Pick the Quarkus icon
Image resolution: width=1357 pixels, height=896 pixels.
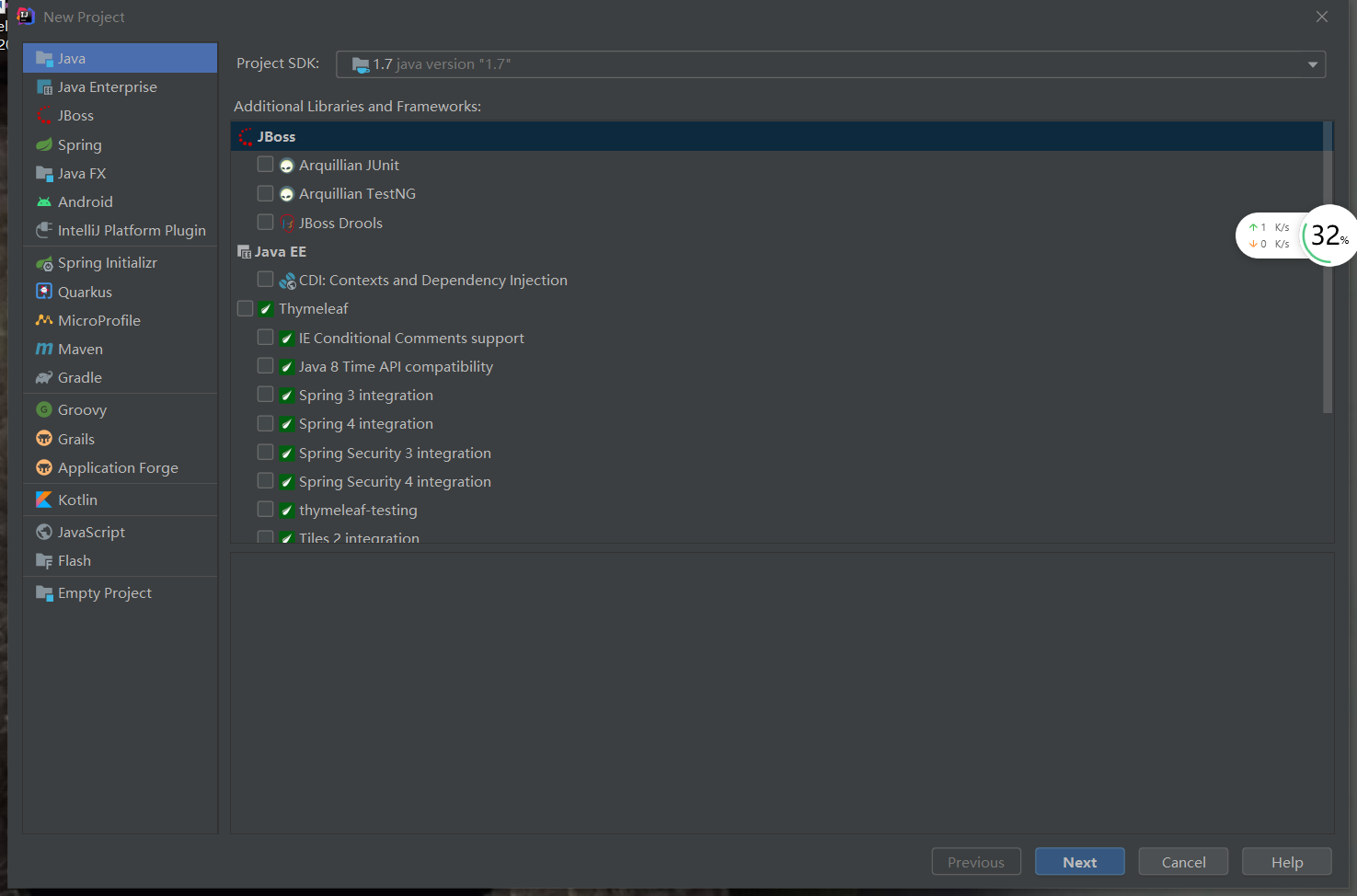44,292
